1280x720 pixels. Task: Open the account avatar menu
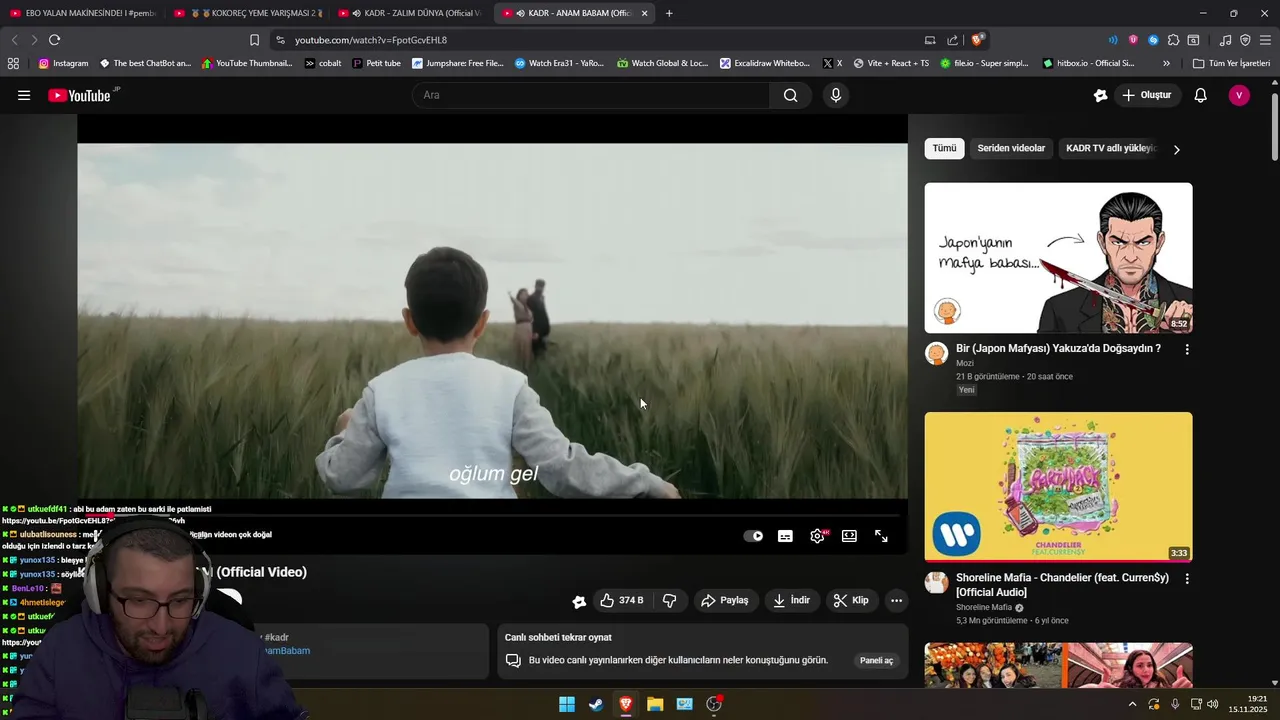[x=1239, y=95]
